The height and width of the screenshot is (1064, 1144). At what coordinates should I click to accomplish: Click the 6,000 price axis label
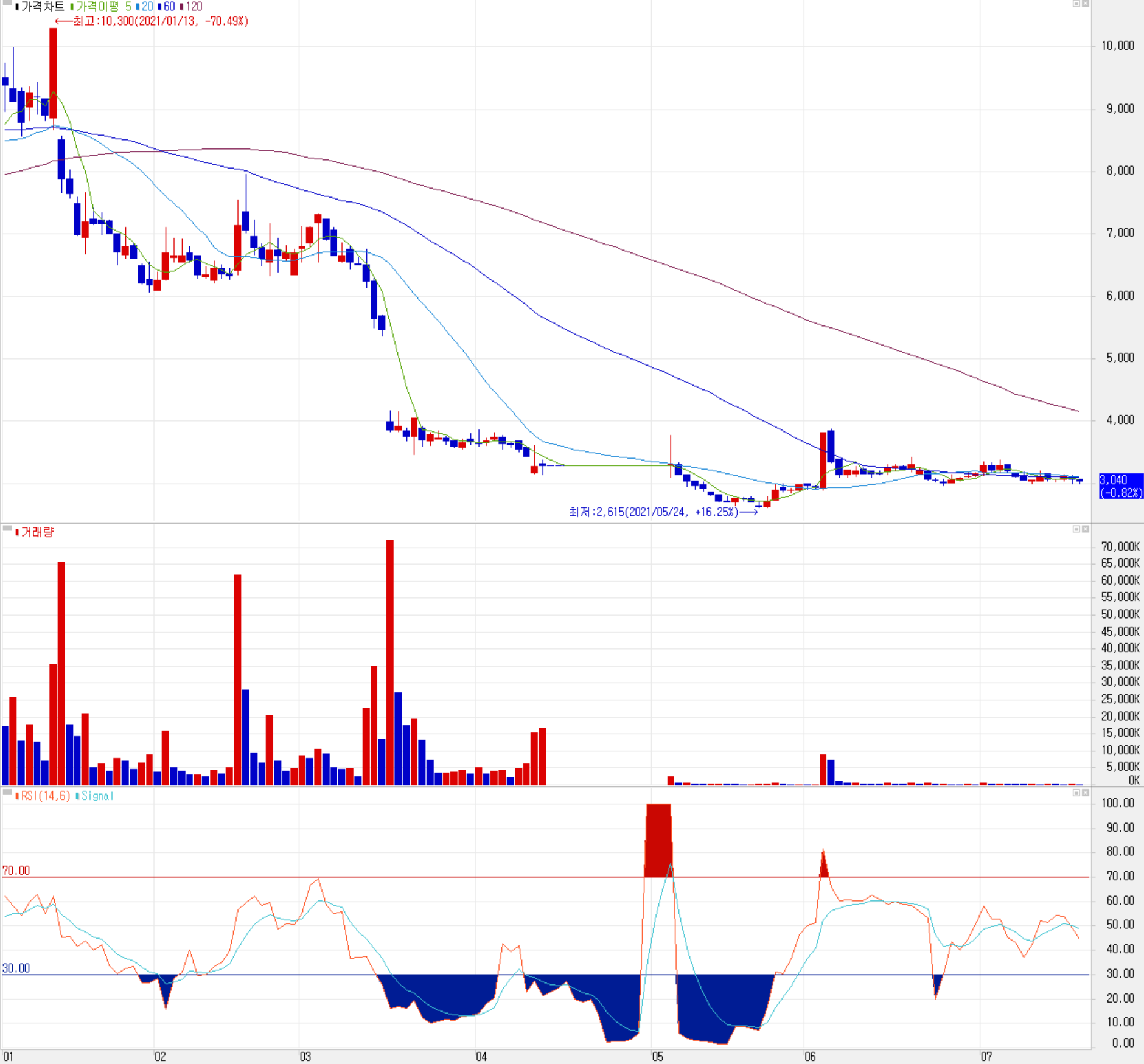coord(1120,296)
